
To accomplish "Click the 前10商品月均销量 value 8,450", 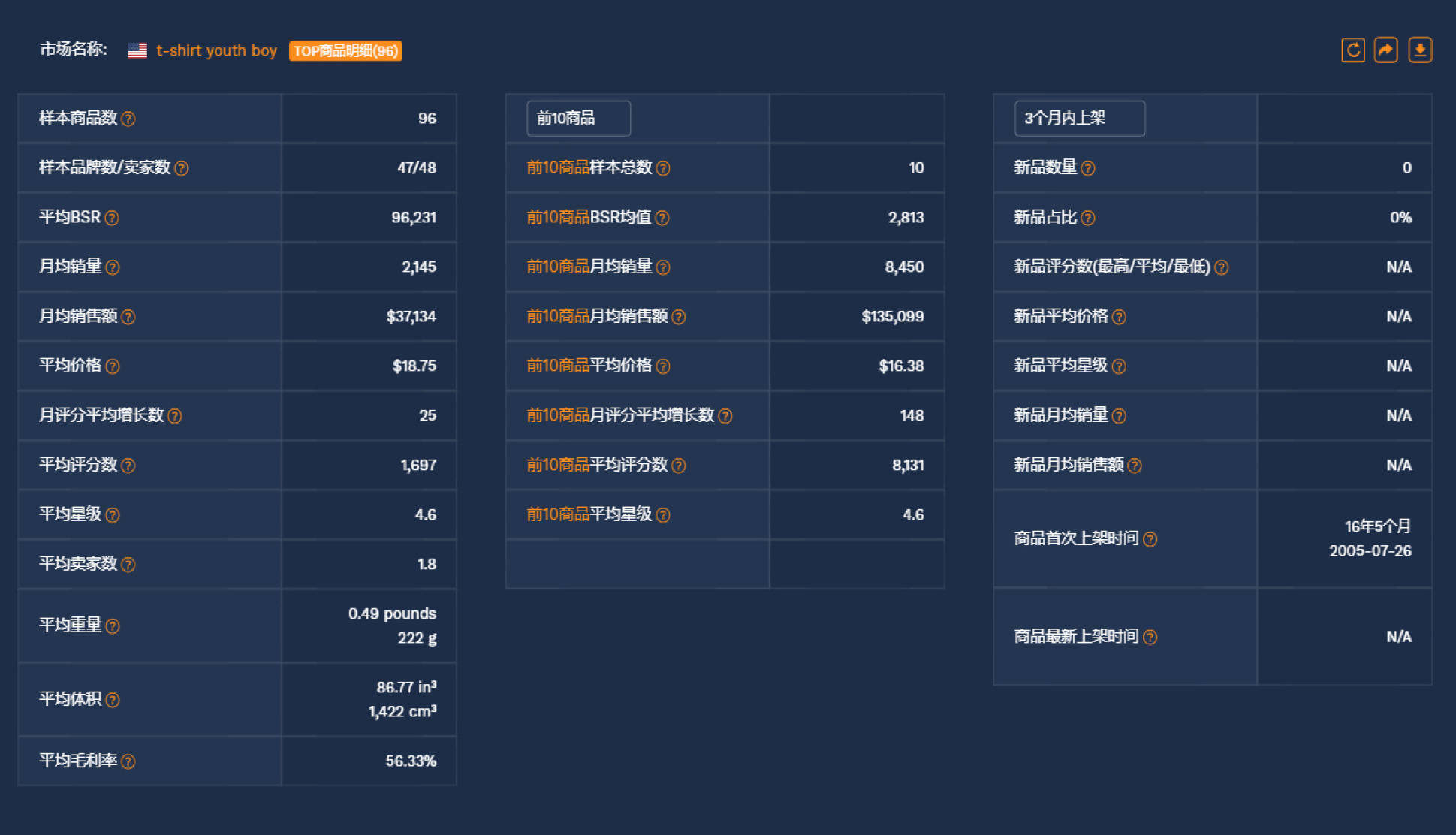I will [x=905, y=267].
